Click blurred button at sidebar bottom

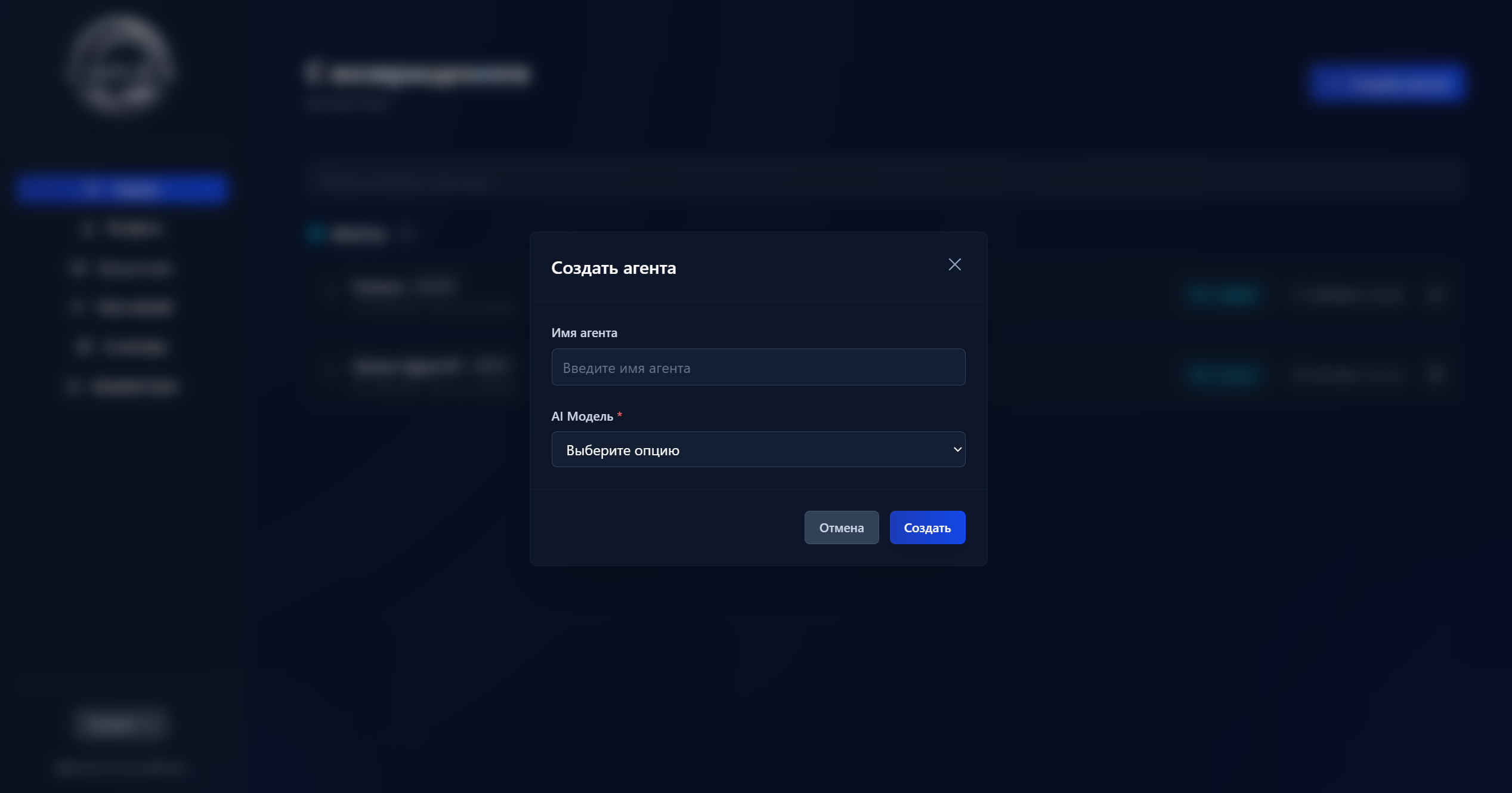click(x=121, y=723)
